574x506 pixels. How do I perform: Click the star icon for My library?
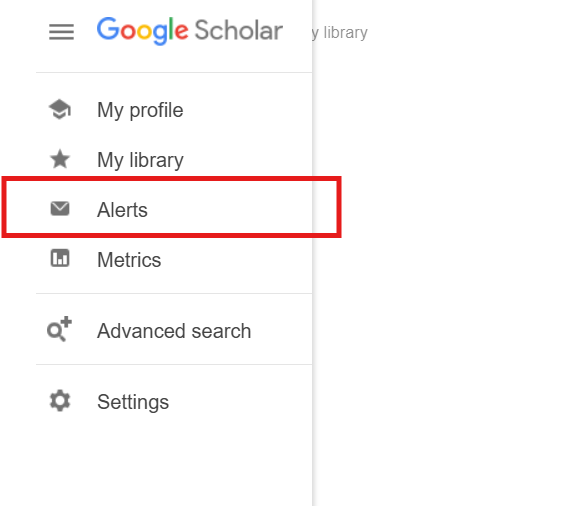[60, 159]
